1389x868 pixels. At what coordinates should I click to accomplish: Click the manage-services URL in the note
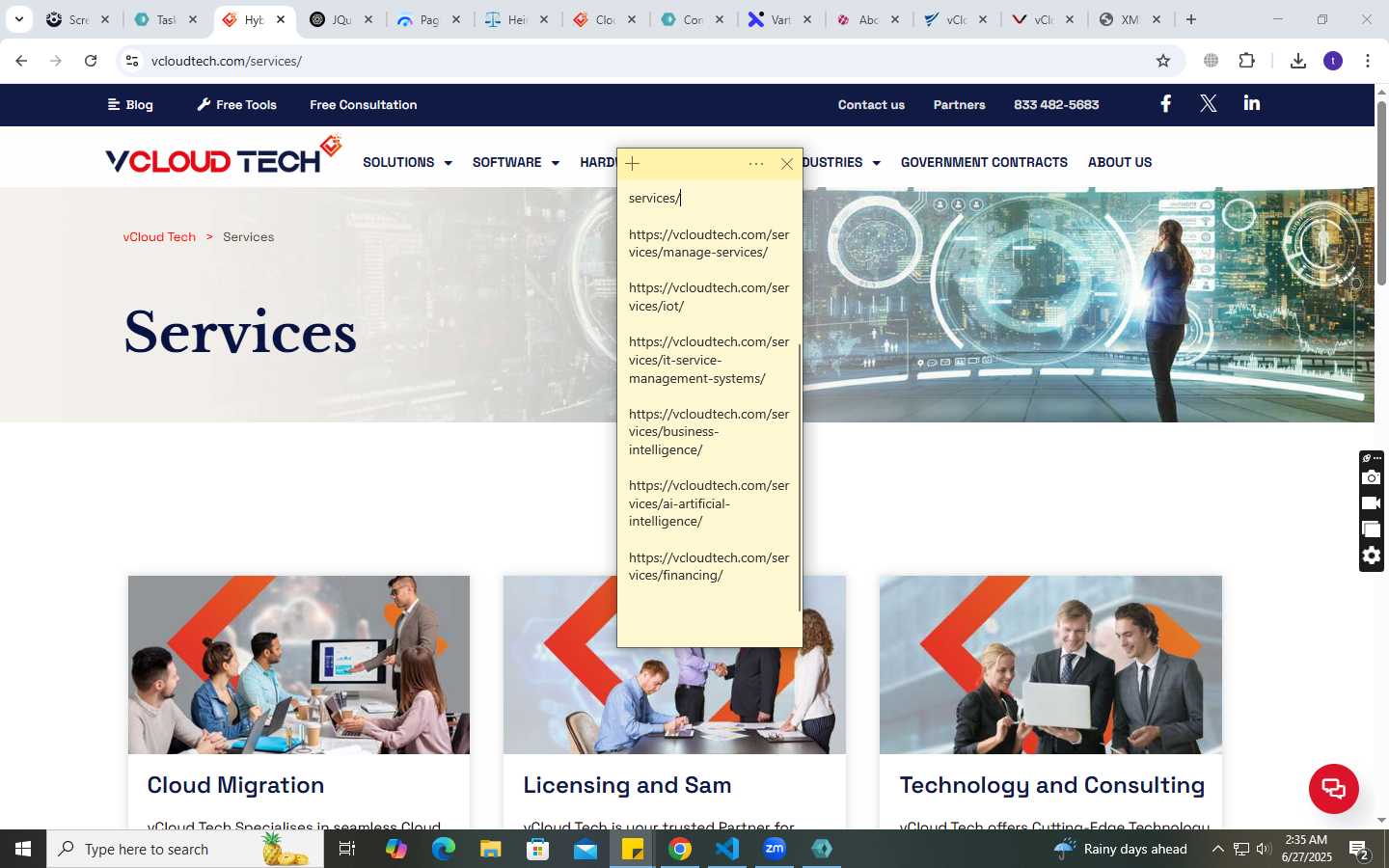709,243
